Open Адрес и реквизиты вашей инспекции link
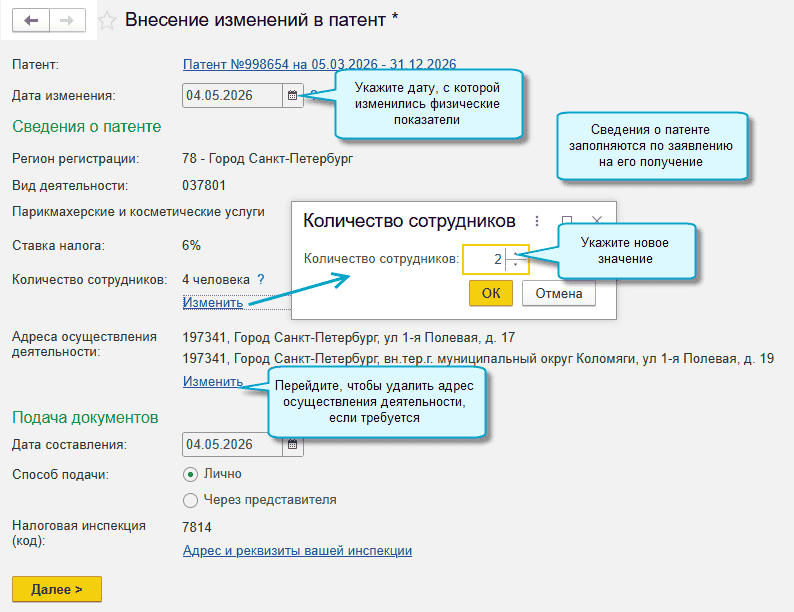Image resolution: width=794 pixels, height=612 pixels. (297, 551)
